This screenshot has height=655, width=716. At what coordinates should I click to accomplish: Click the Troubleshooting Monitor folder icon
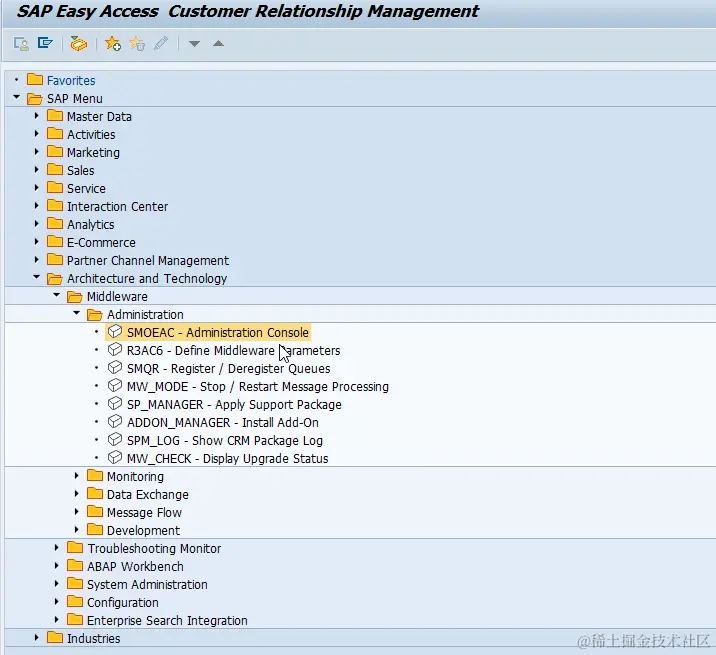75,548
